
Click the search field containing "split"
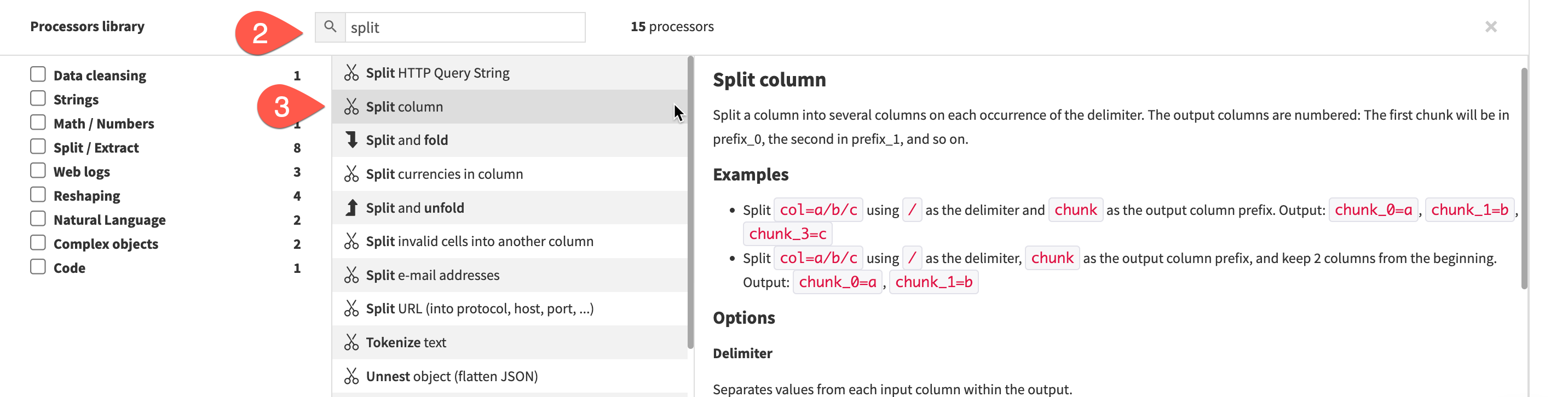tap(464, 27)
